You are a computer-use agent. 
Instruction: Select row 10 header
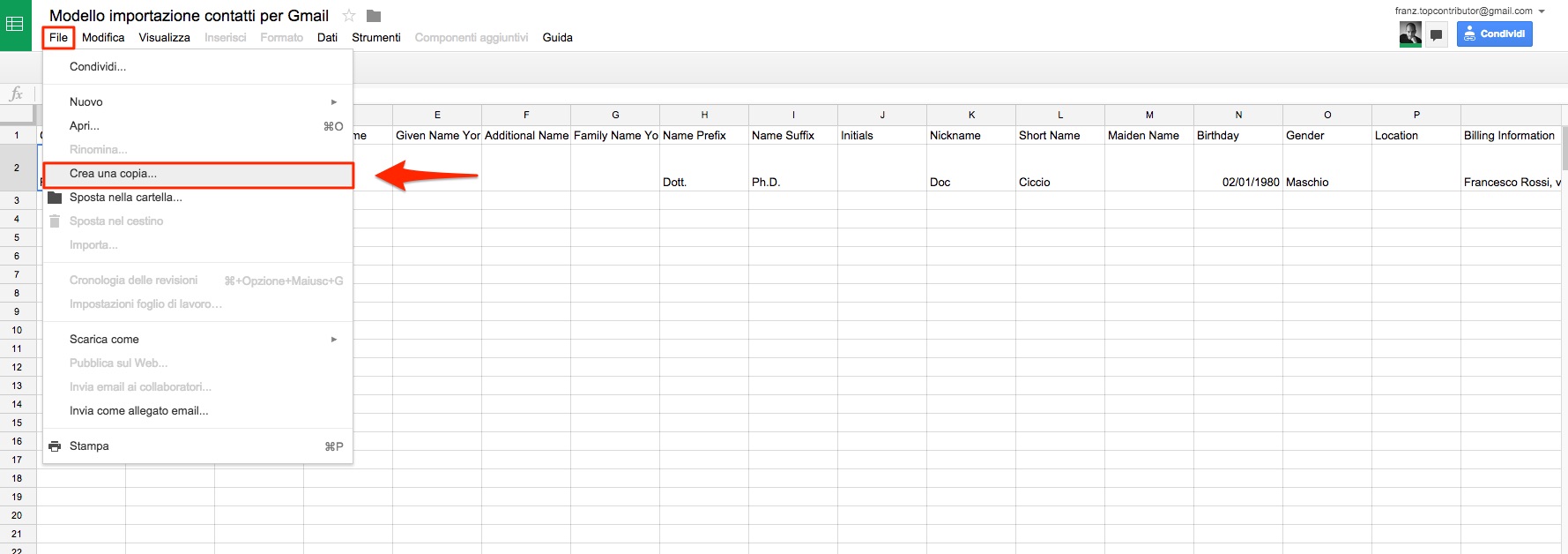tap(17, 330)
